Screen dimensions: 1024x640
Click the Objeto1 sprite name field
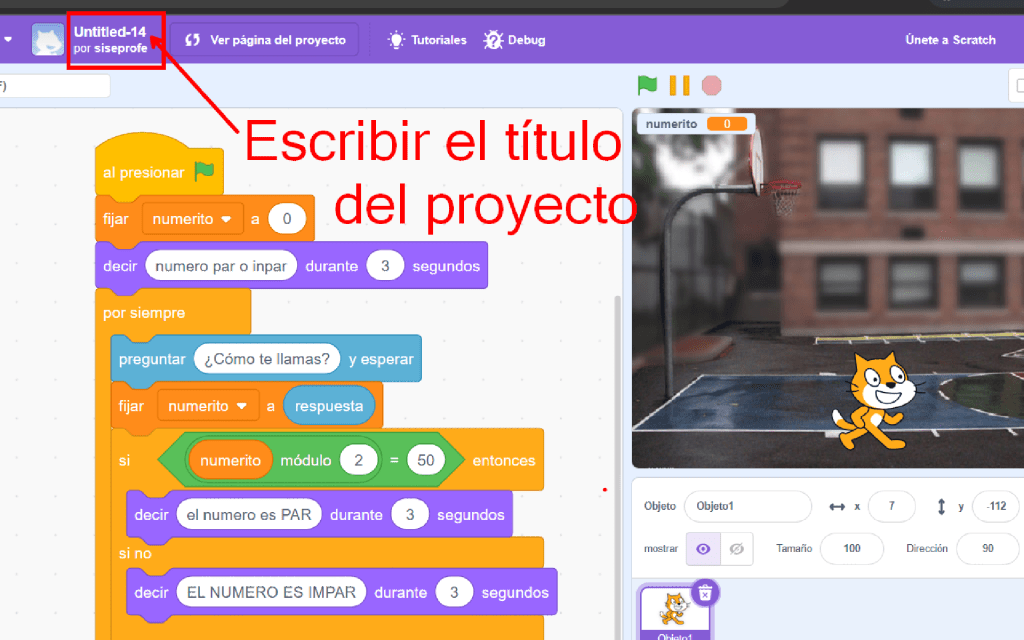pyautogui.click(x=746, y=507)
